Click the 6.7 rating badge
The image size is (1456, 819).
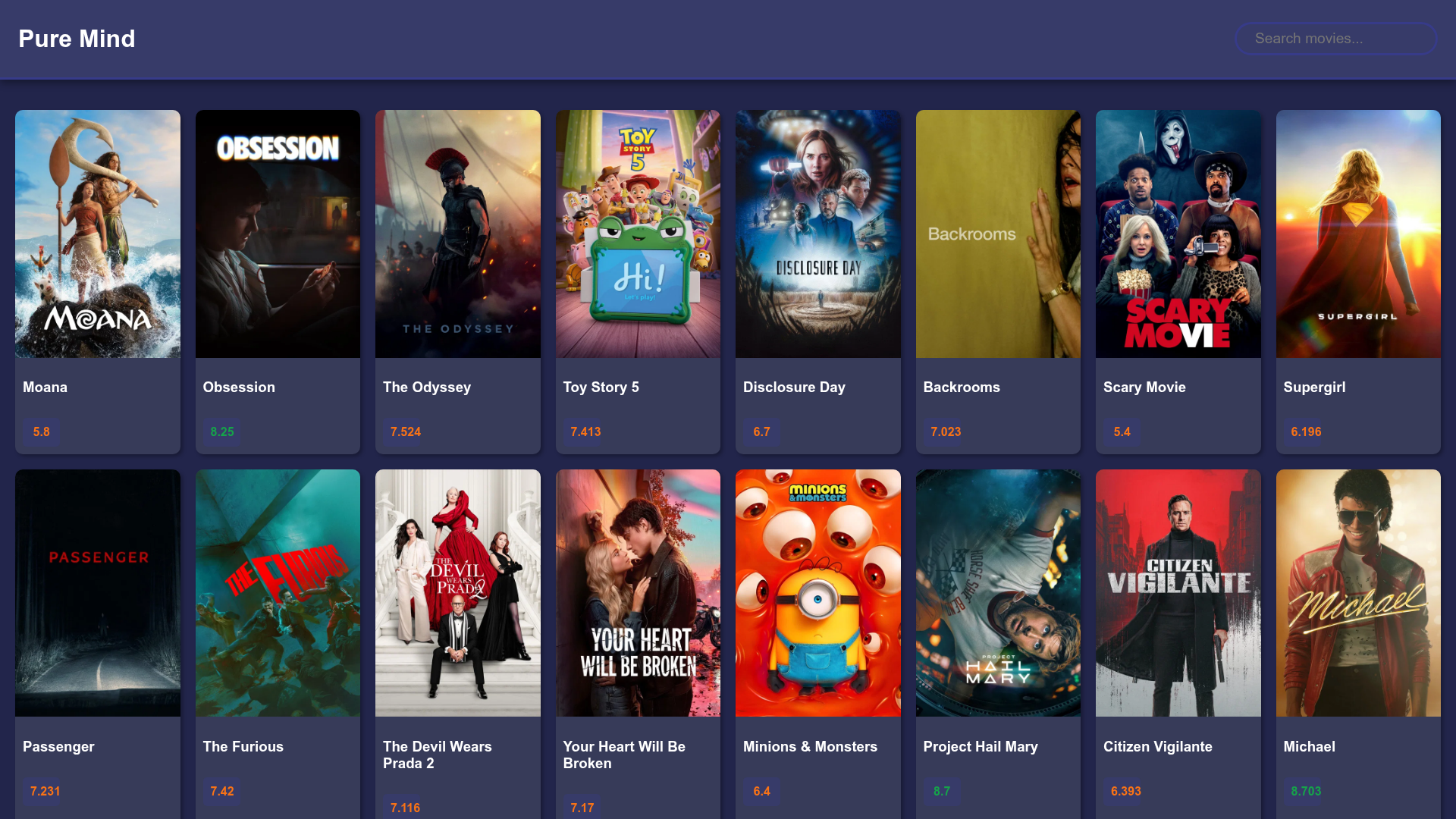pyautogui.click(x=761, y=431)
